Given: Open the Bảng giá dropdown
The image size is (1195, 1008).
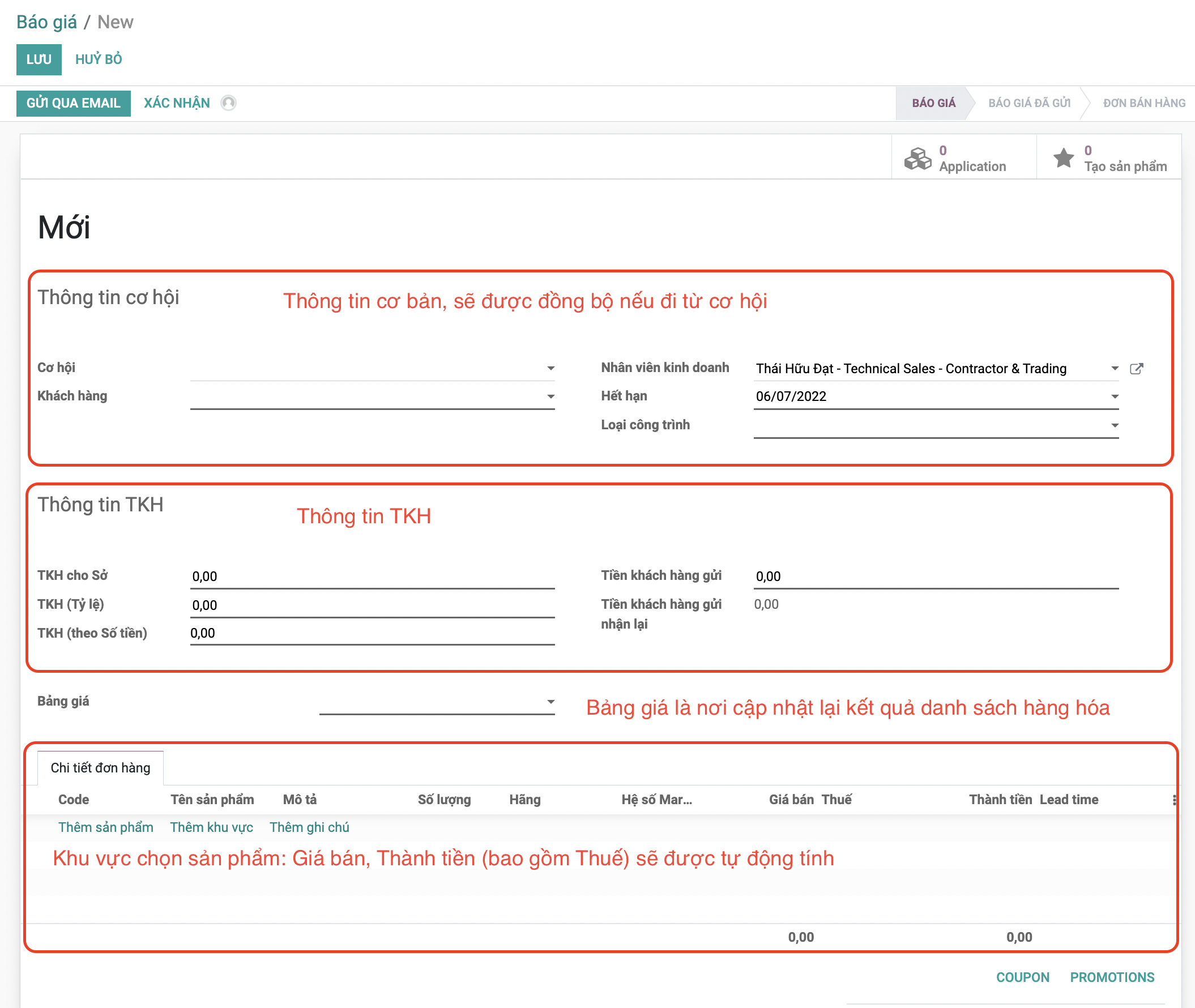Looking at the screenshot, I should coord(550,702).
